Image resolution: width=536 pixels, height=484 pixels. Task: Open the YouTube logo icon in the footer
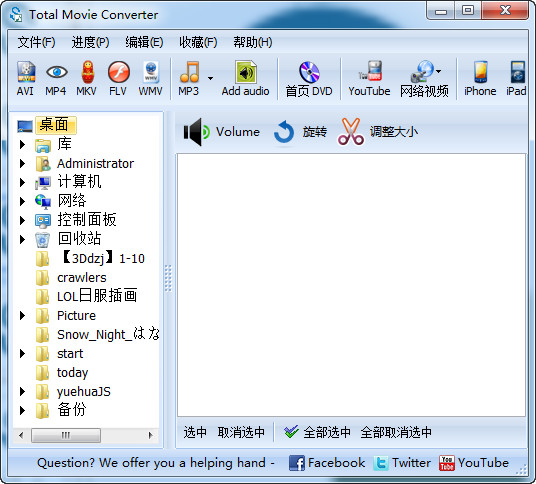coord(447,463)
